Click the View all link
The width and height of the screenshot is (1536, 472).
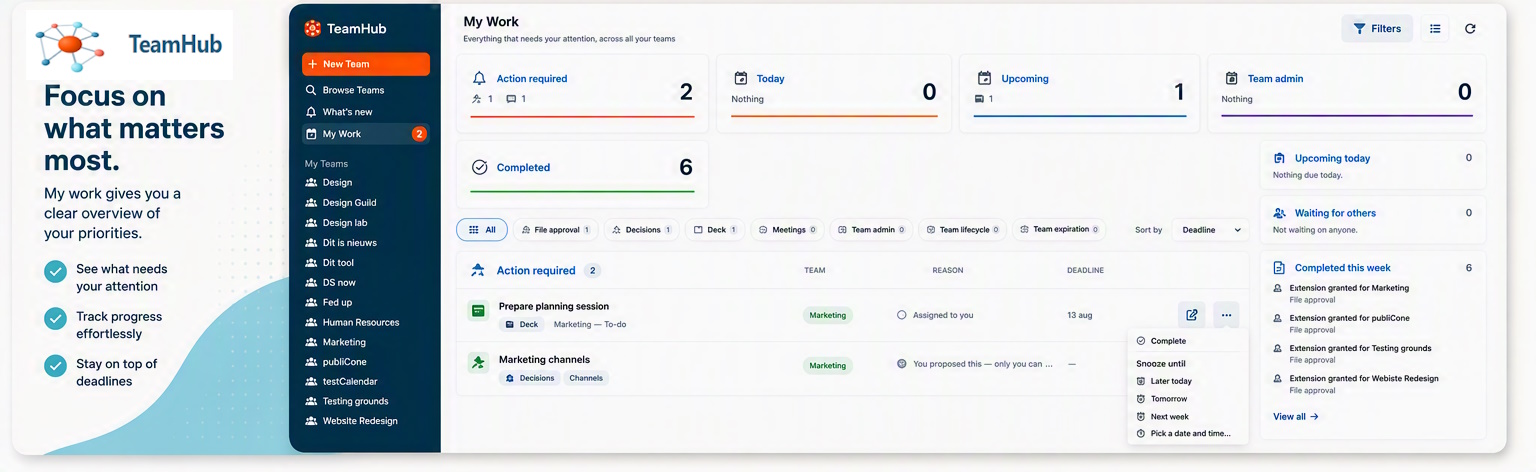pyautogui.click(x=1295, y=417)
